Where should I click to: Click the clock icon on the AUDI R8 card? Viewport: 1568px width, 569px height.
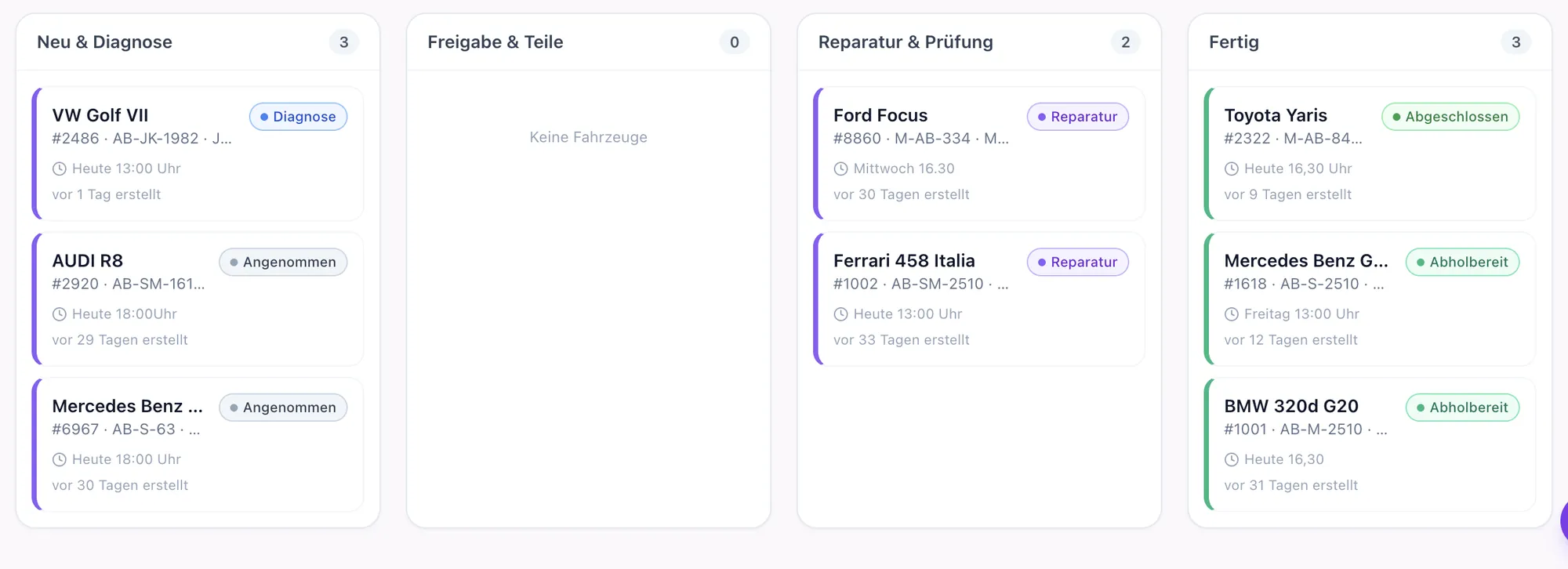(x=59, y=314)
